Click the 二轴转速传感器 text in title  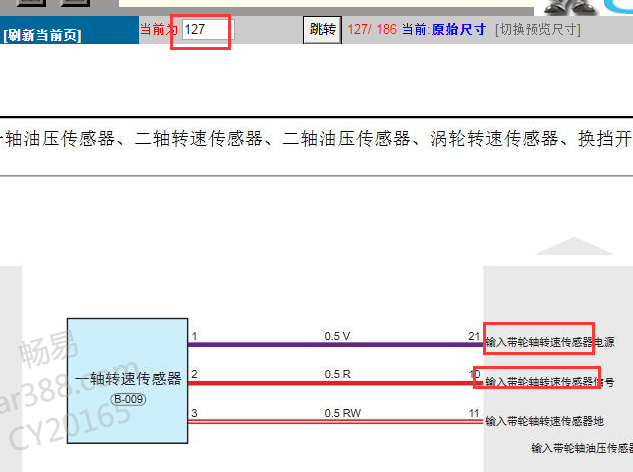click(199, 138)
